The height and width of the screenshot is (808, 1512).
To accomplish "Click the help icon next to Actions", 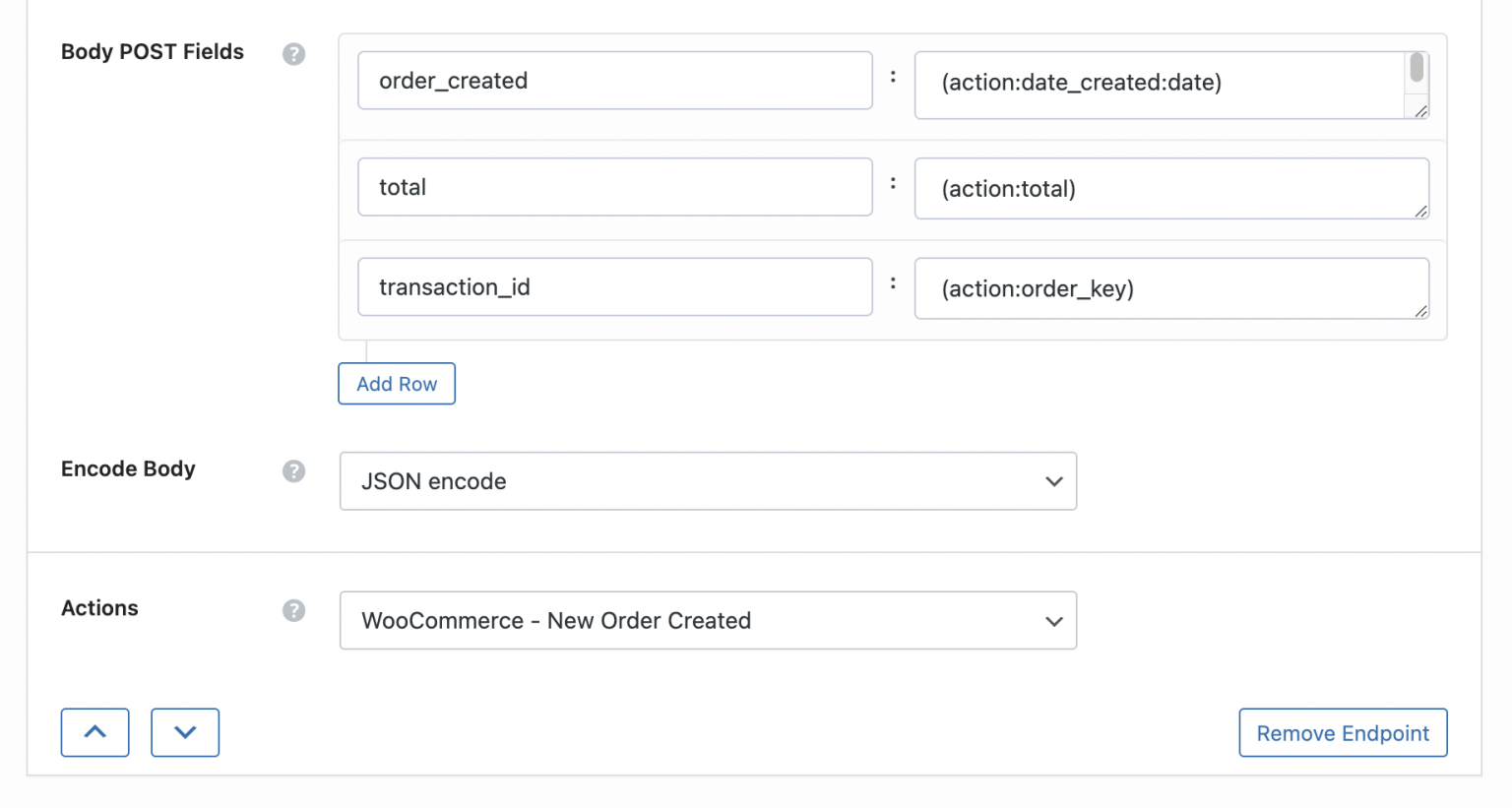I will [293, 610].
